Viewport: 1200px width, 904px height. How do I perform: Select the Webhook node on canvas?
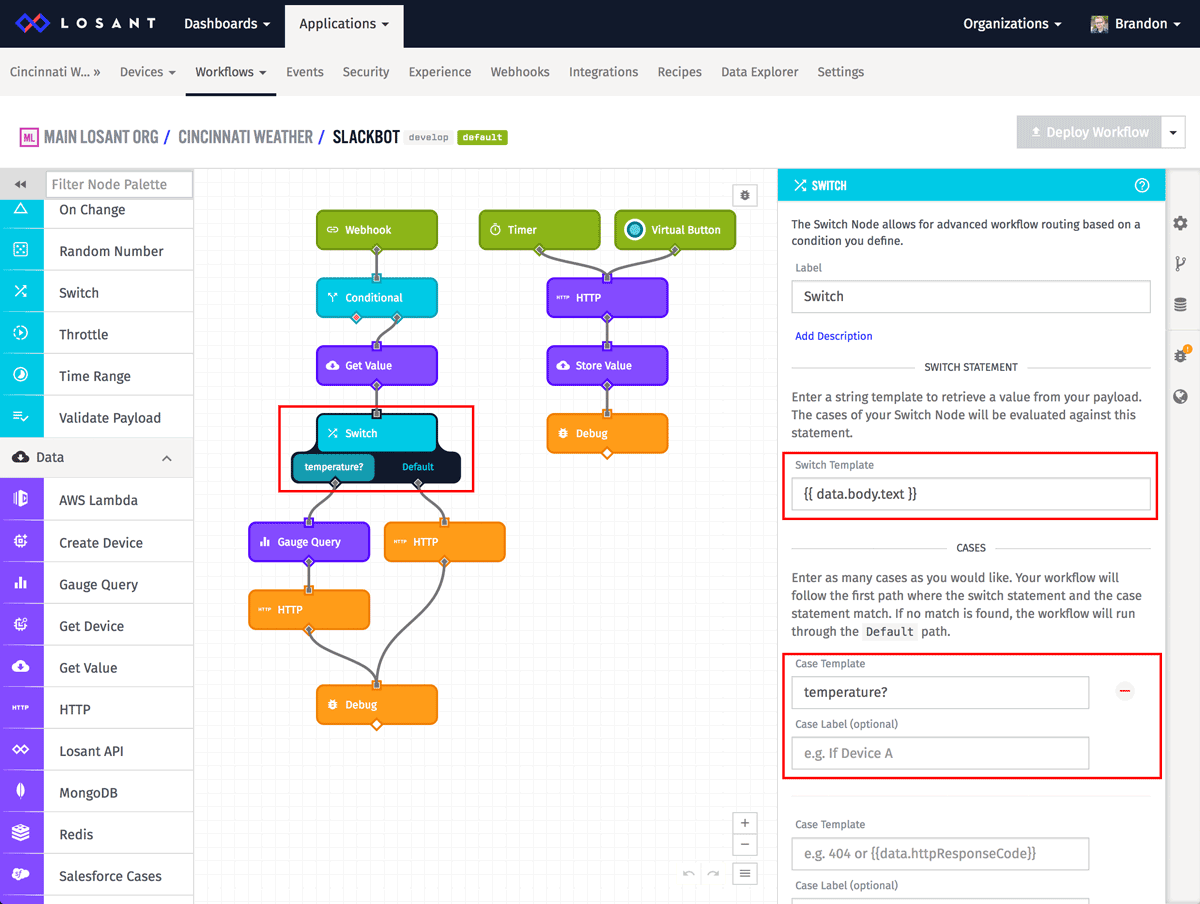click(377, 229)
